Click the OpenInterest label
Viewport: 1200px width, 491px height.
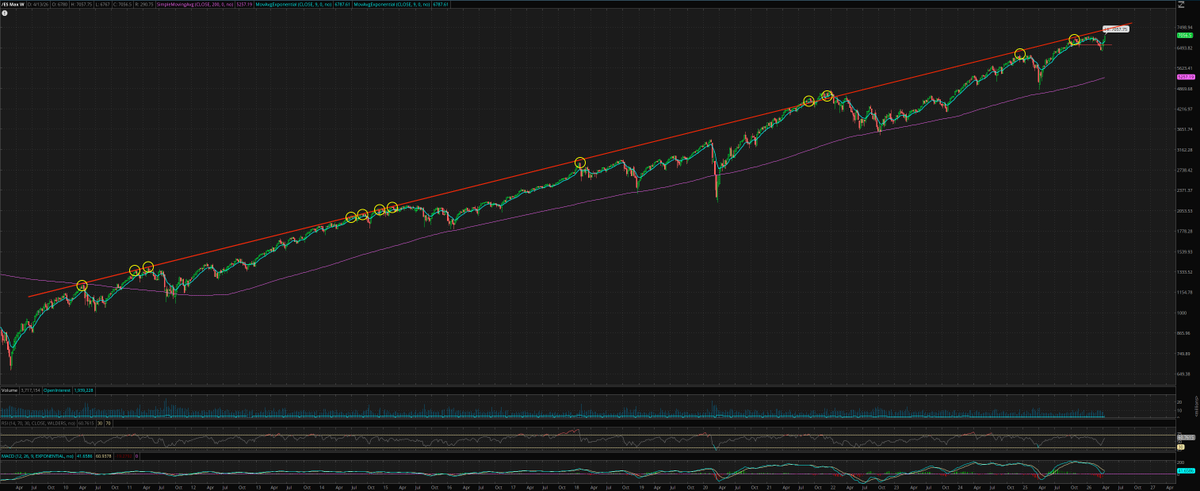coord(57,390)
